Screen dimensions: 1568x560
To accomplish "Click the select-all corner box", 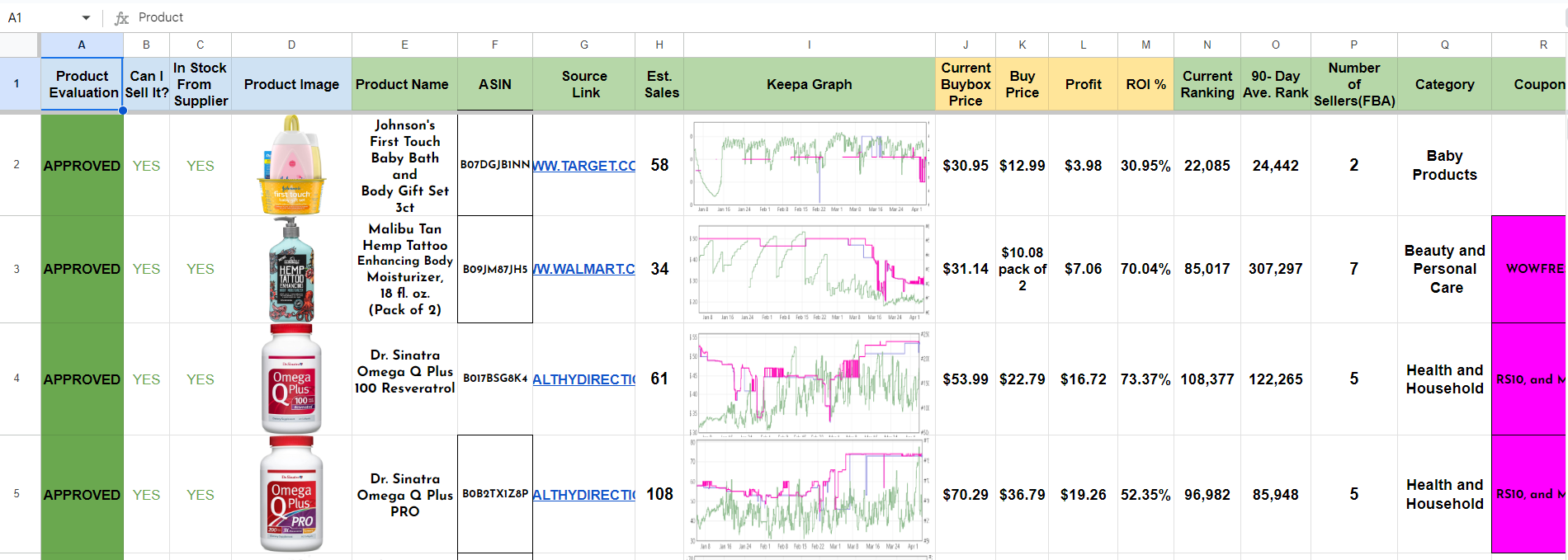I will pyautogui.click(x=20, y=45).
